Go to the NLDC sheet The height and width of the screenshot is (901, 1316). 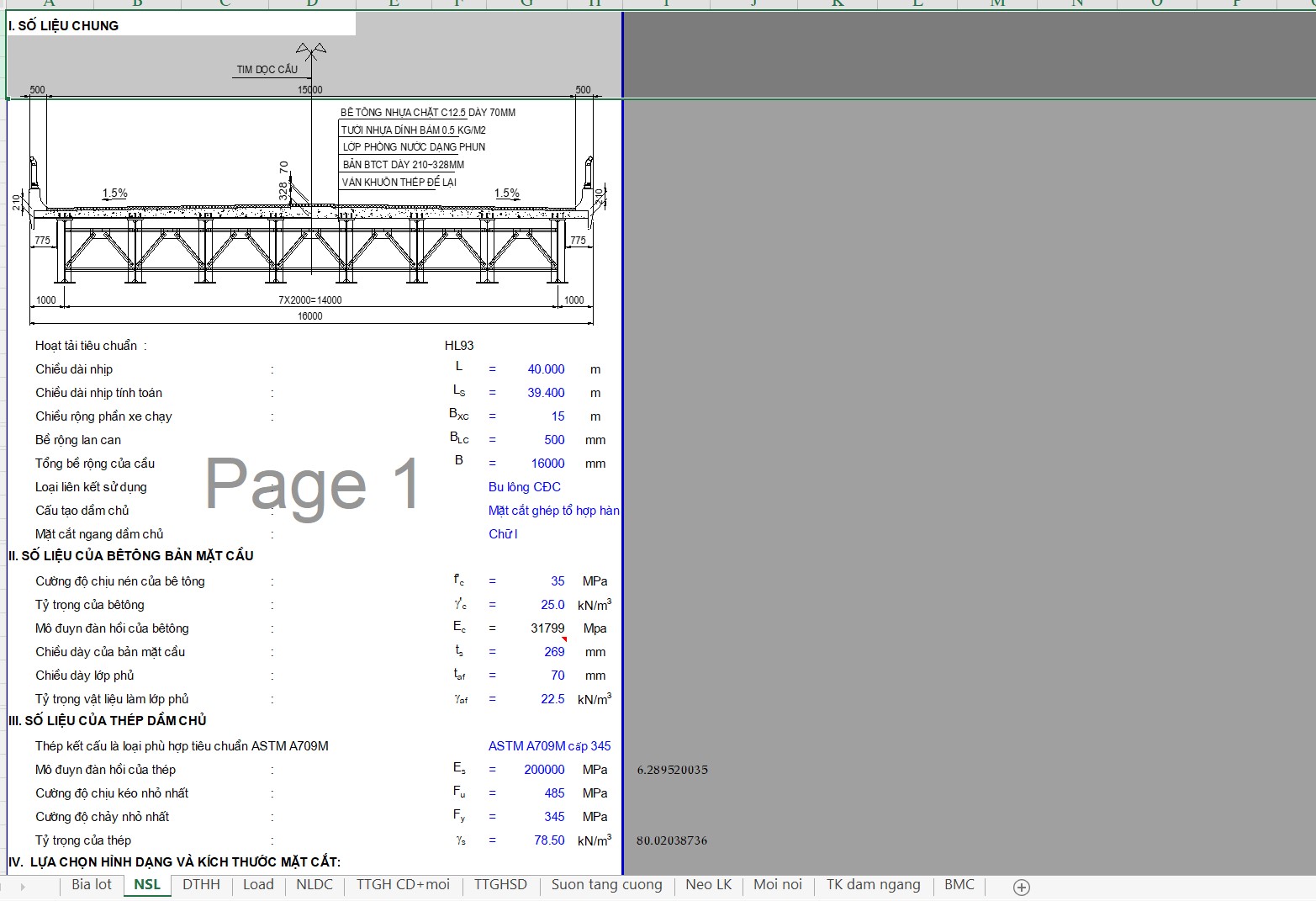[314, 885]
